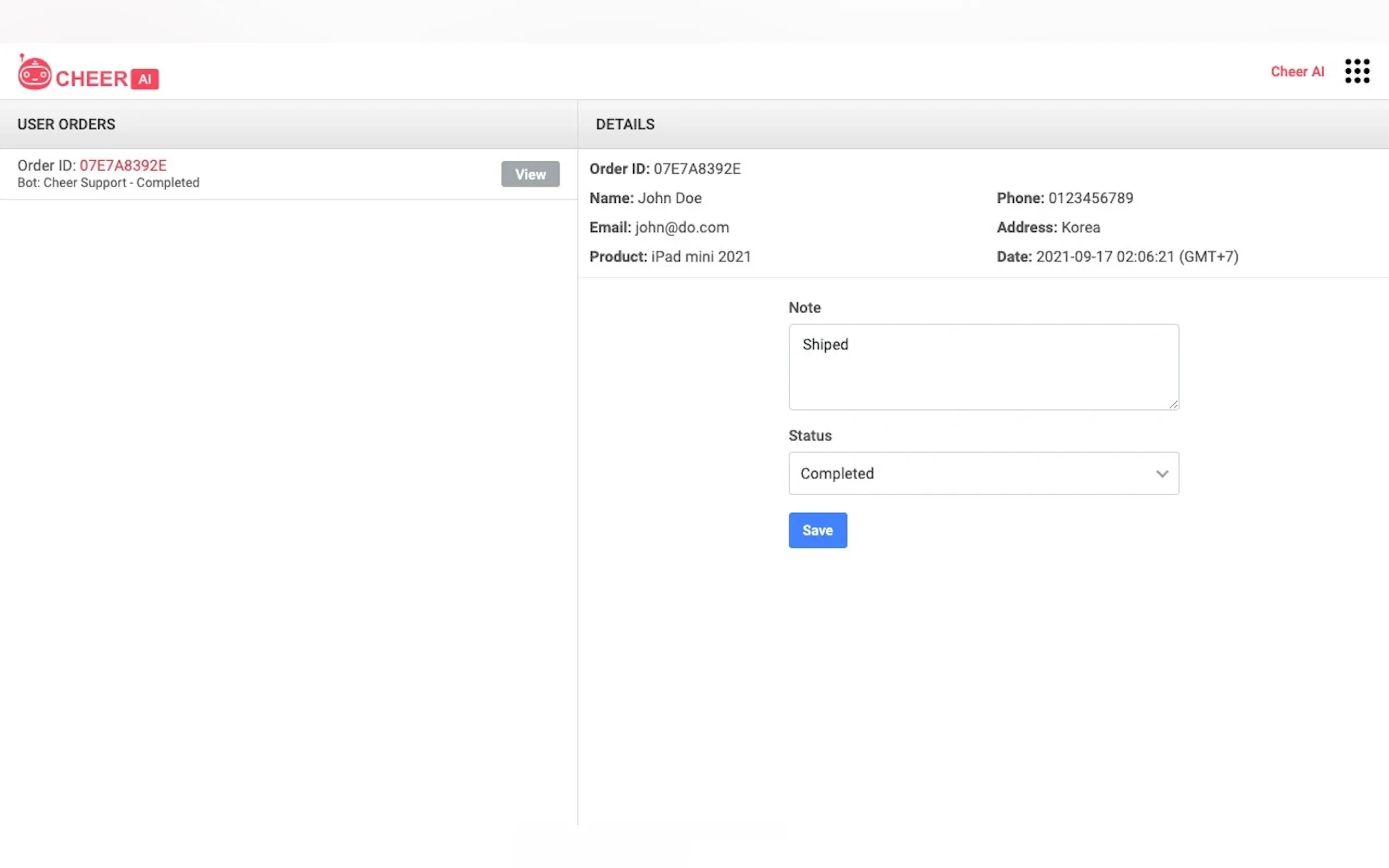Click the email john@do.com text
Screen dimensions: 1389x868
681,227
